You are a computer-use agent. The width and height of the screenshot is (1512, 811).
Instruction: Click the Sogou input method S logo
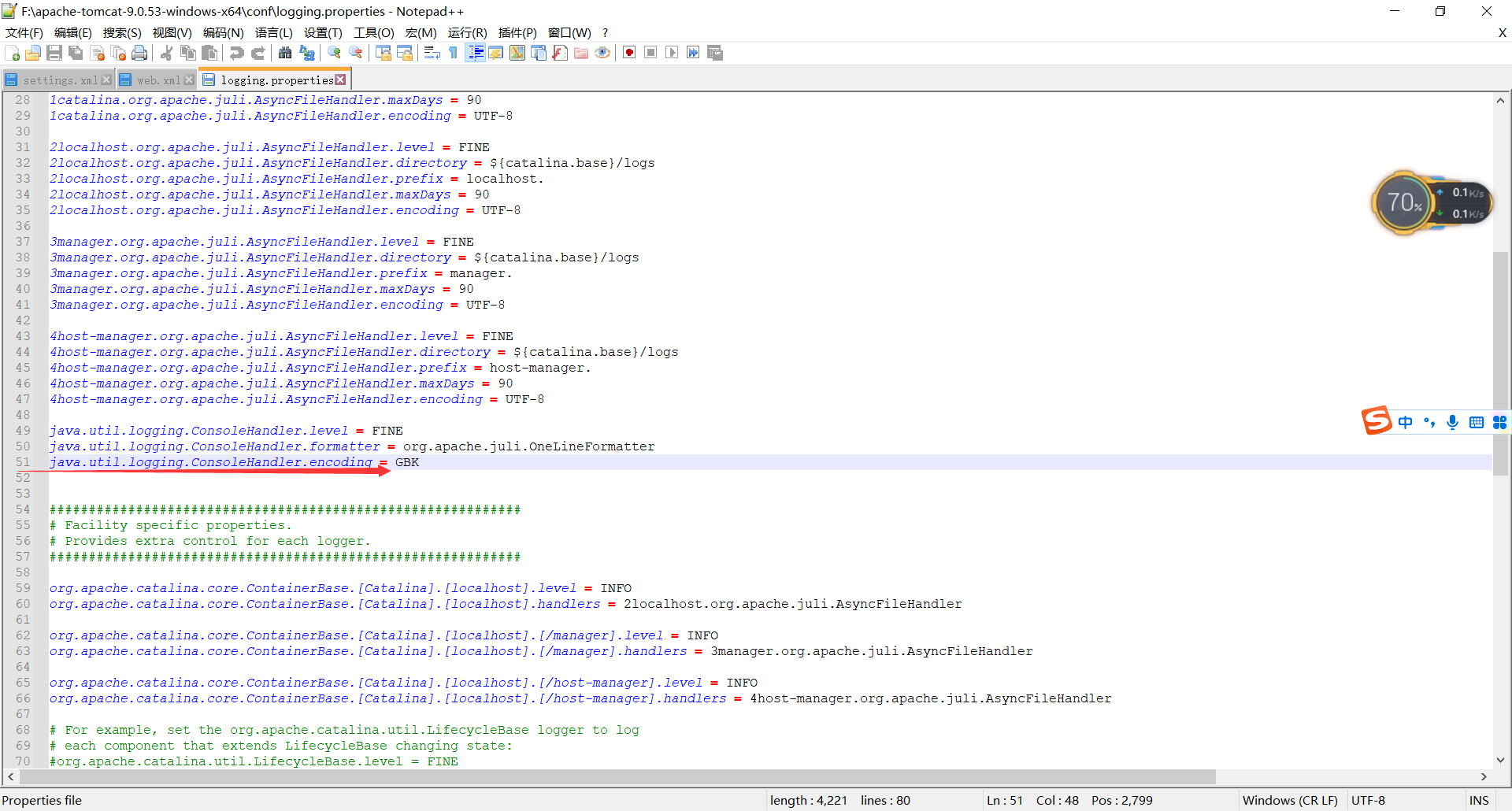(1377, 420)
